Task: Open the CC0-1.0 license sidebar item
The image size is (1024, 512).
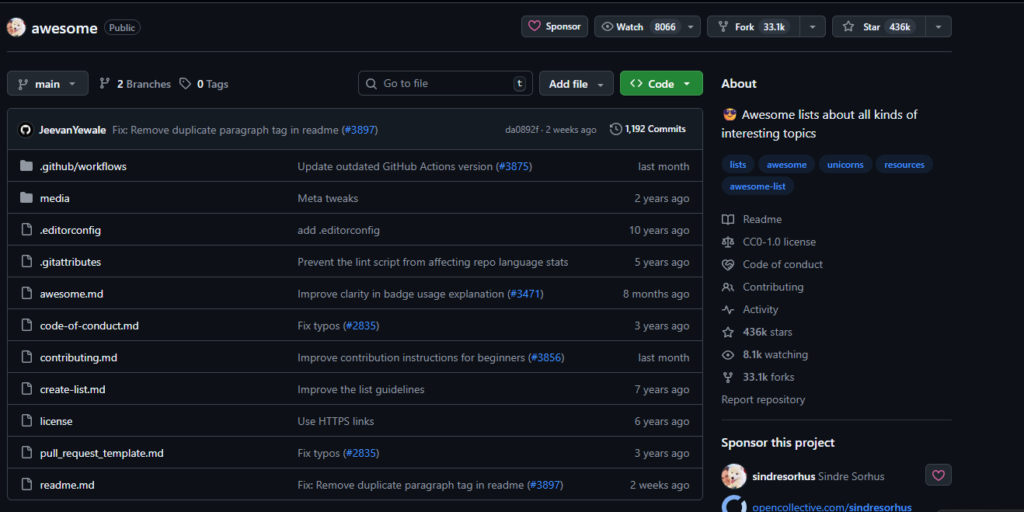Action: [x=779, y=242]
